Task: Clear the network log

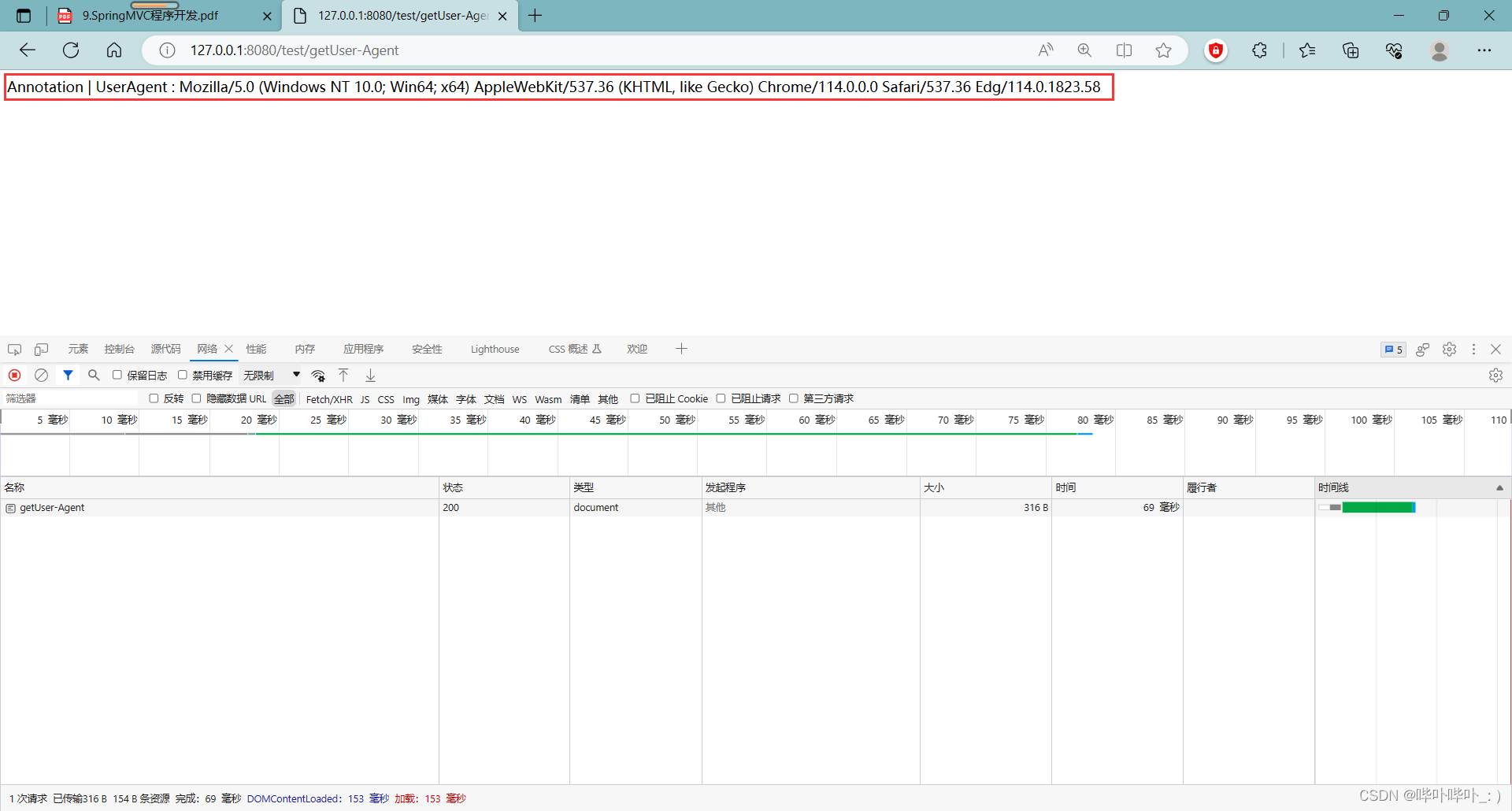Action: [x=42, y=375]
